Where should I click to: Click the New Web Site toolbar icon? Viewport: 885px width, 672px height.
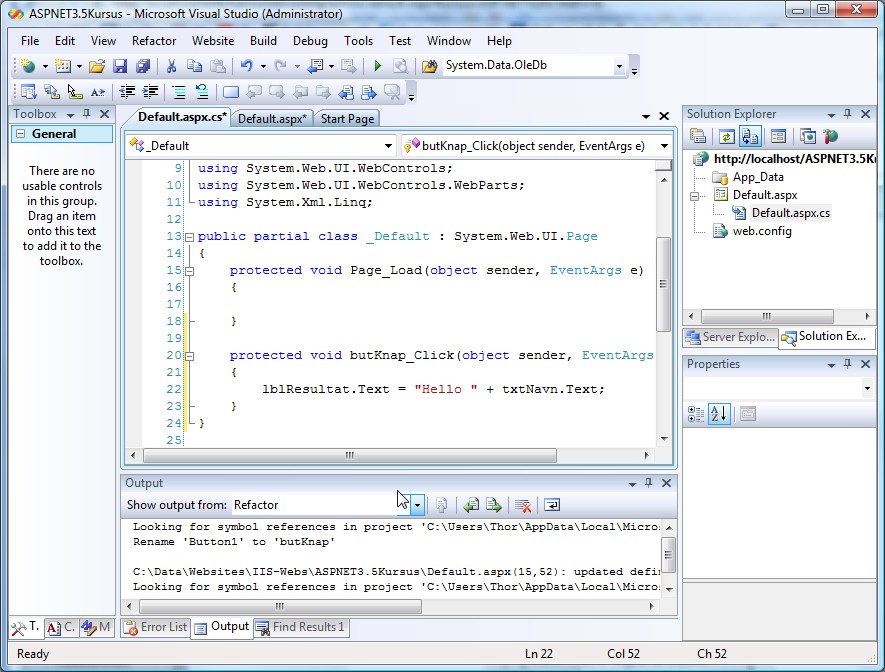point(28,67)
